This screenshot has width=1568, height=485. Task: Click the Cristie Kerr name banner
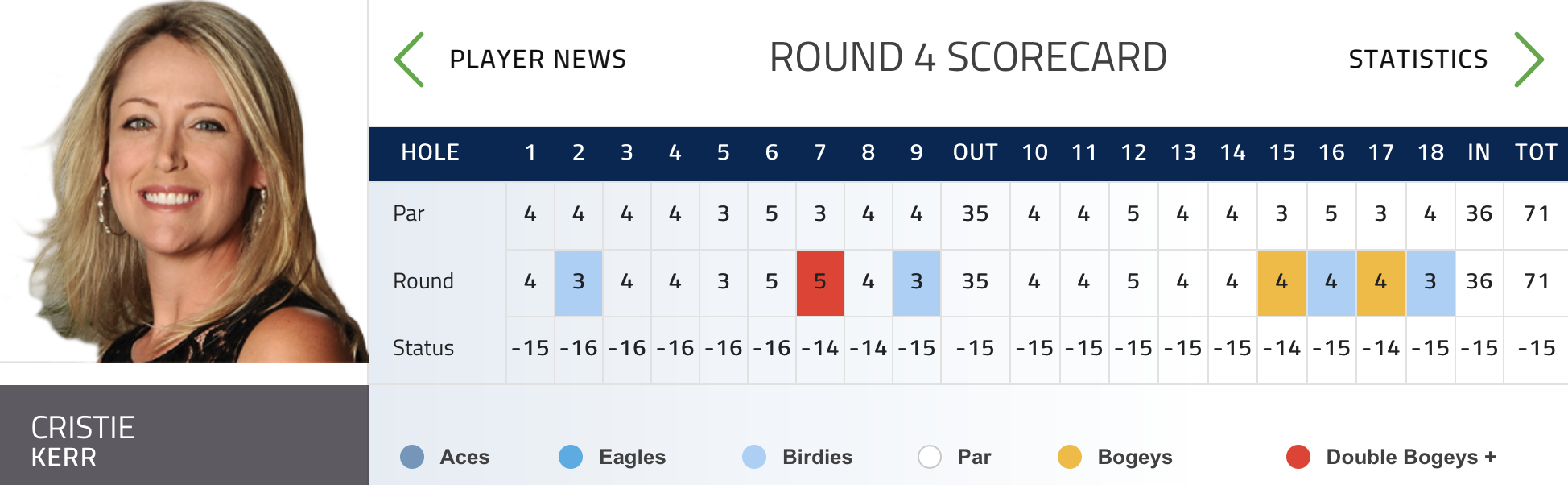[184, 435]
